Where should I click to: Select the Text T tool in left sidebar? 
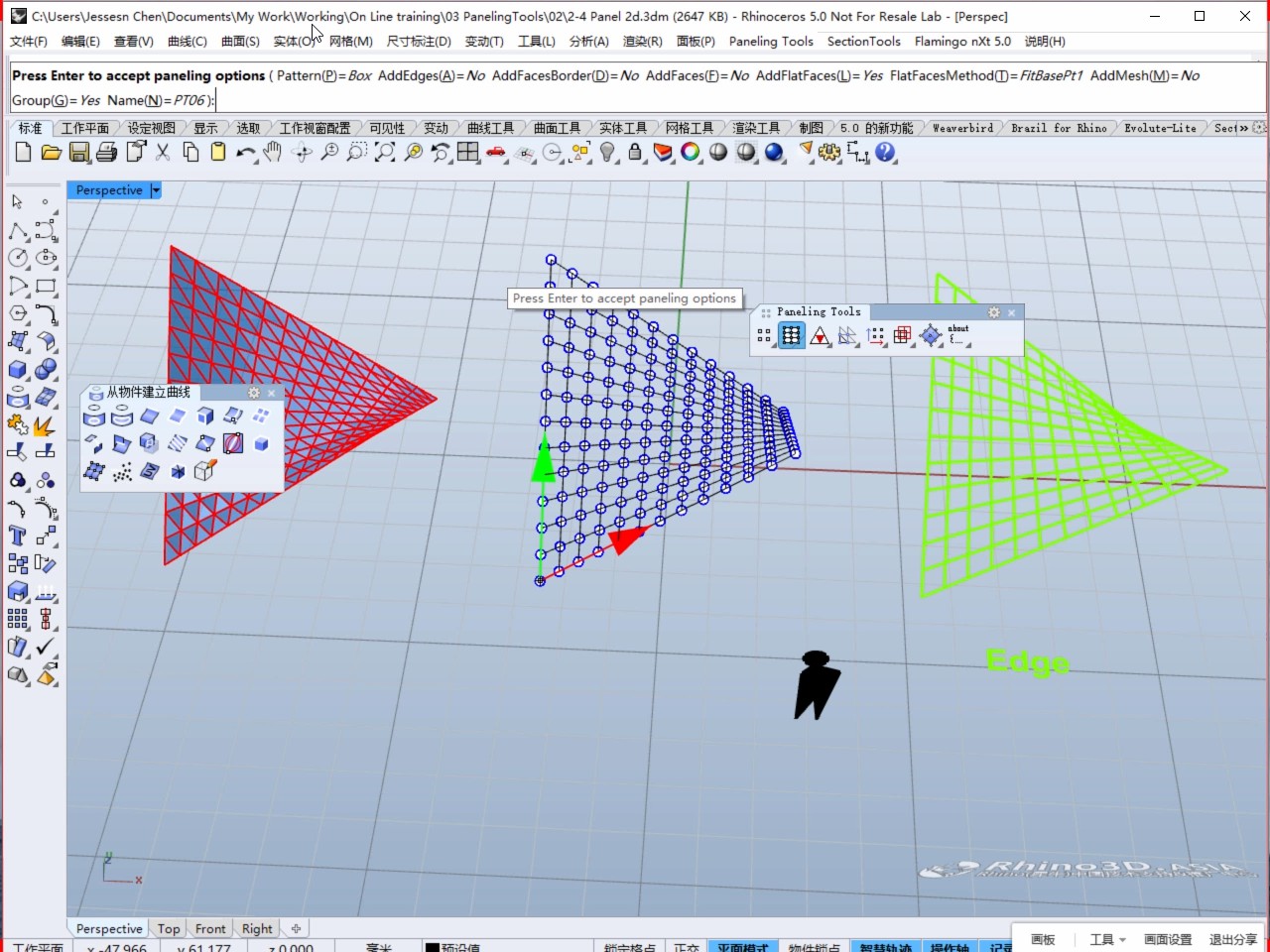(x=18, y=535)
